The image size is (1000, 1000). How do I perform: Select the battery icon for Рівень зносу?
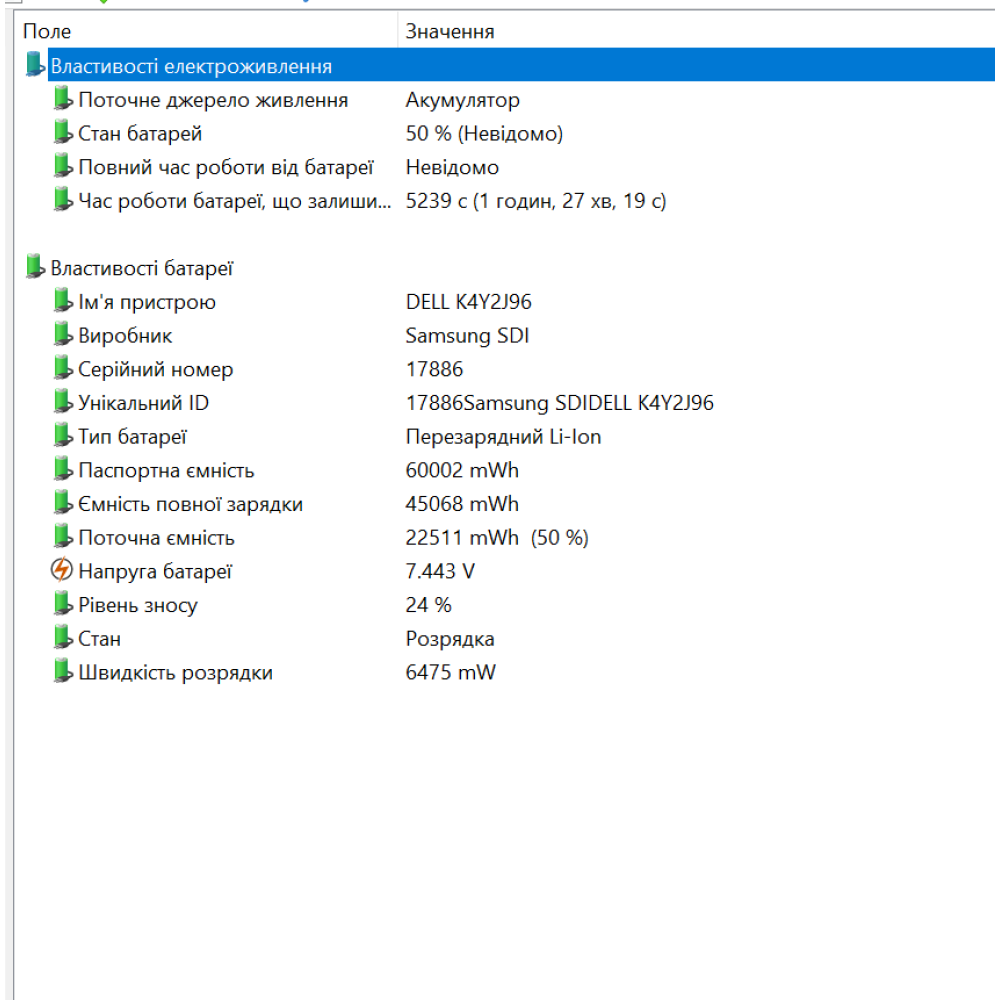[63, 604]
